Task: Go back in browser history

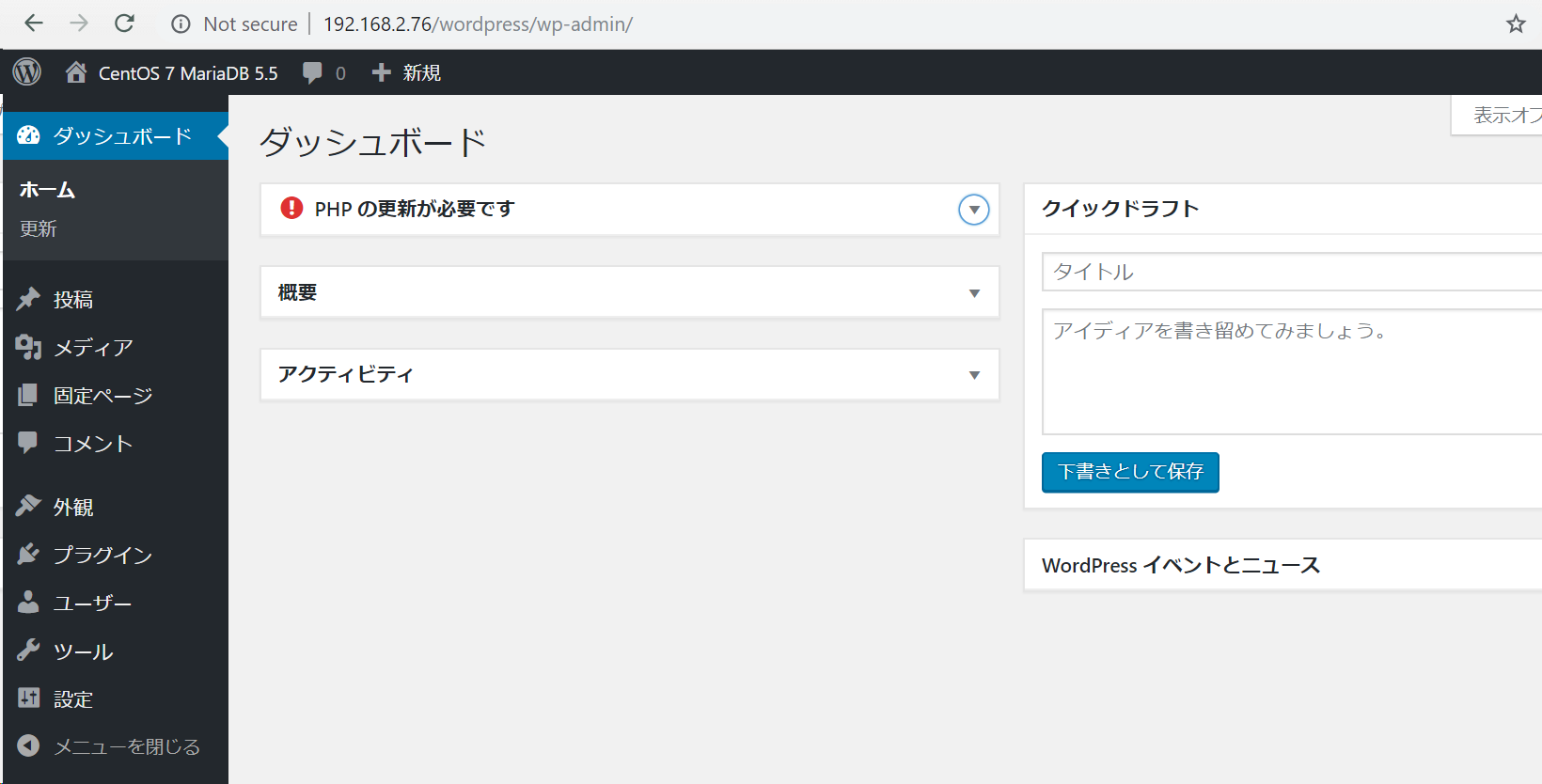Action: point(34,24)
